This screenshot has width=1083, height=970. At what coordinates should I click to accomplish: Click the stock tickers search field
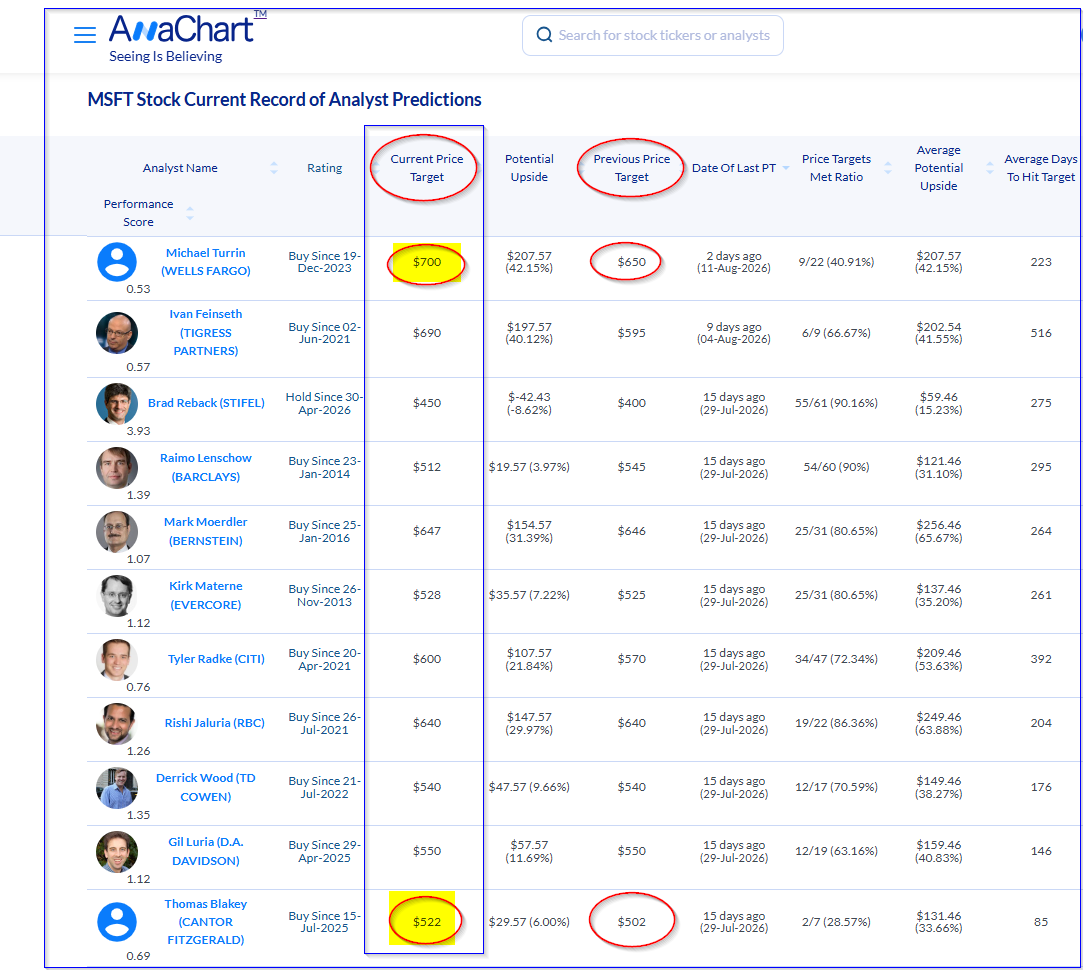coord(653,35)
